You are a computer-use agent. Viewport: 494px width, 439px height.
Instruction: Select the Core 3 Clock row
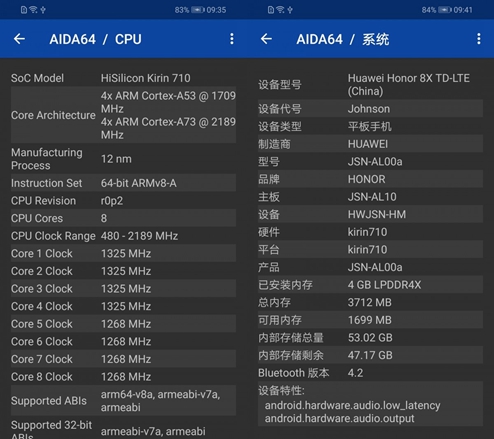pyautogui.click(x=123, y=289)
